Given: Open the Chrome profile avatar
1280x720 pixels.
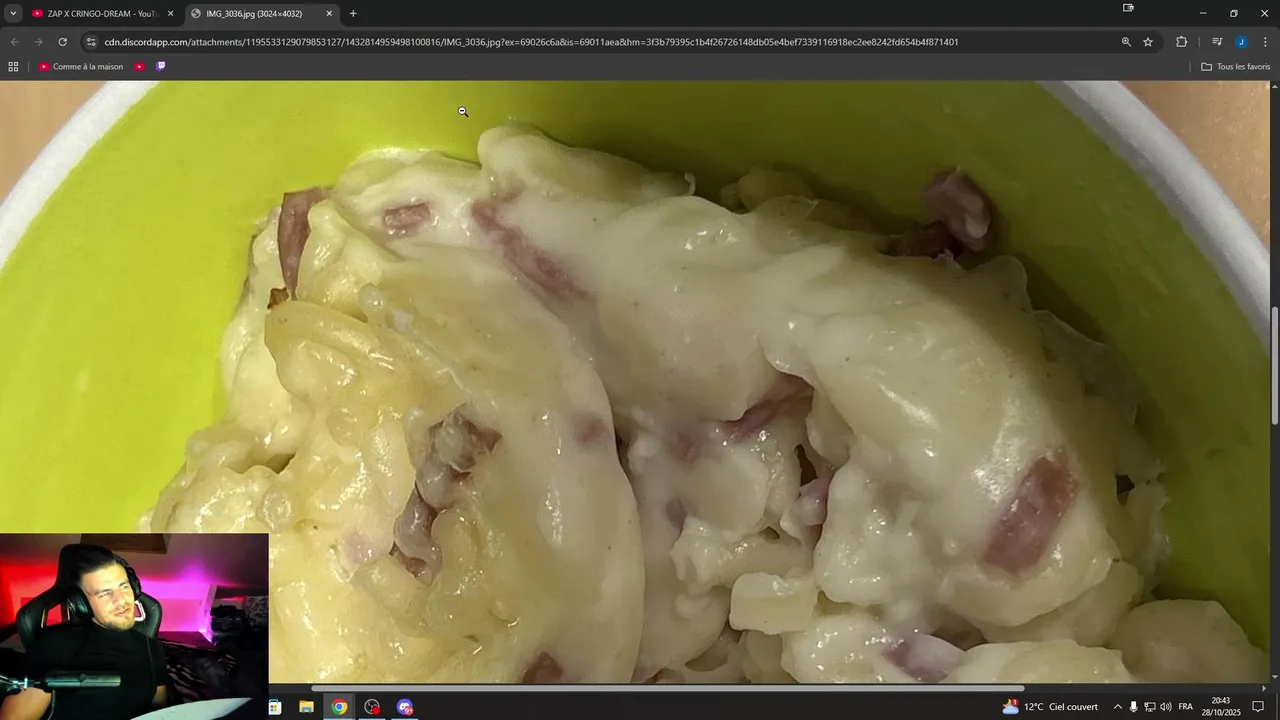Looking at the screenshot, I should point(1241,42).
